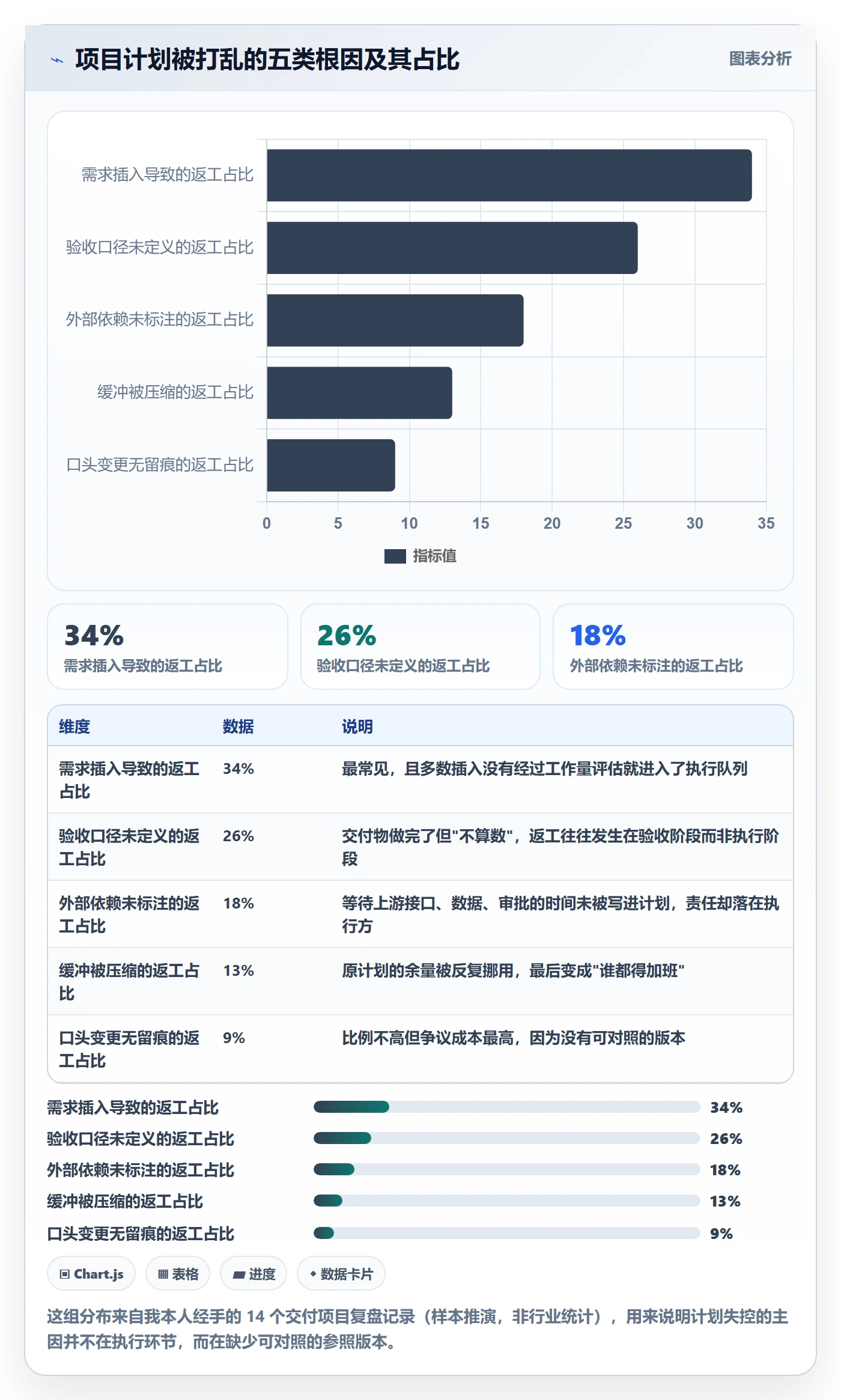
Task: Click the description starting with 原计划的余量
Action: click(x=513, y=970)
